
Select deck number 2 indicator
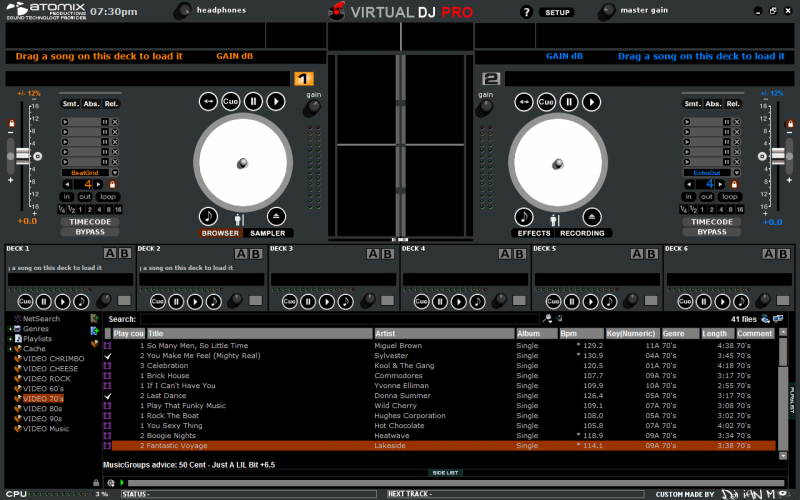pos(491,79)
